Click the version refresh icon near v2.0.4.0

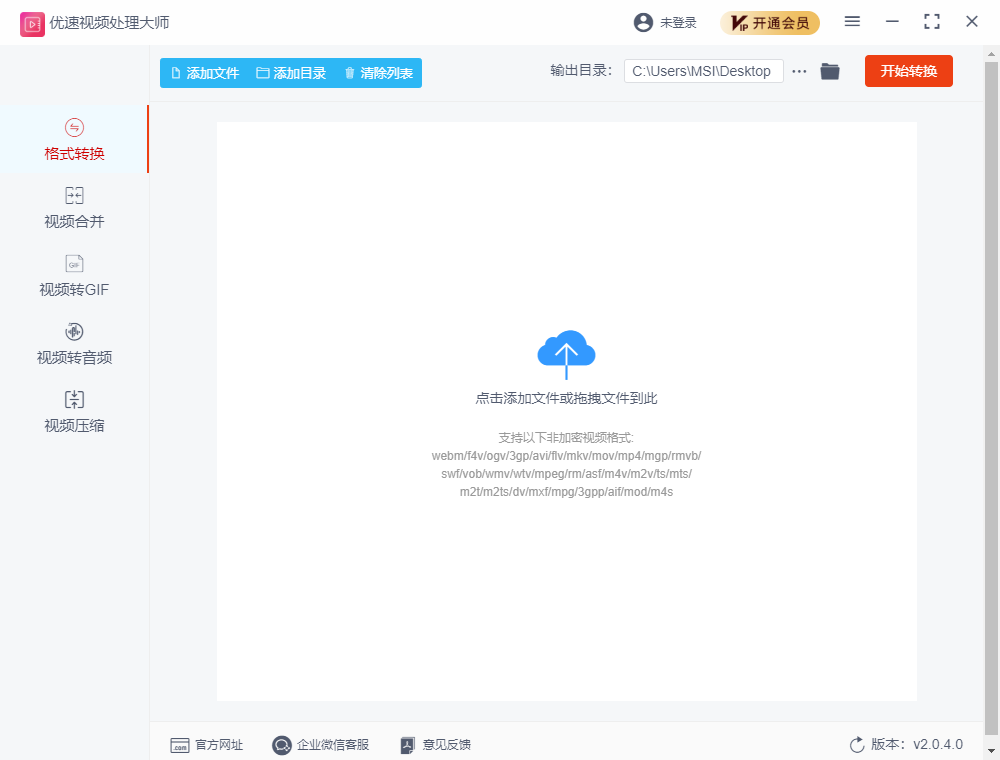[856, 744]
